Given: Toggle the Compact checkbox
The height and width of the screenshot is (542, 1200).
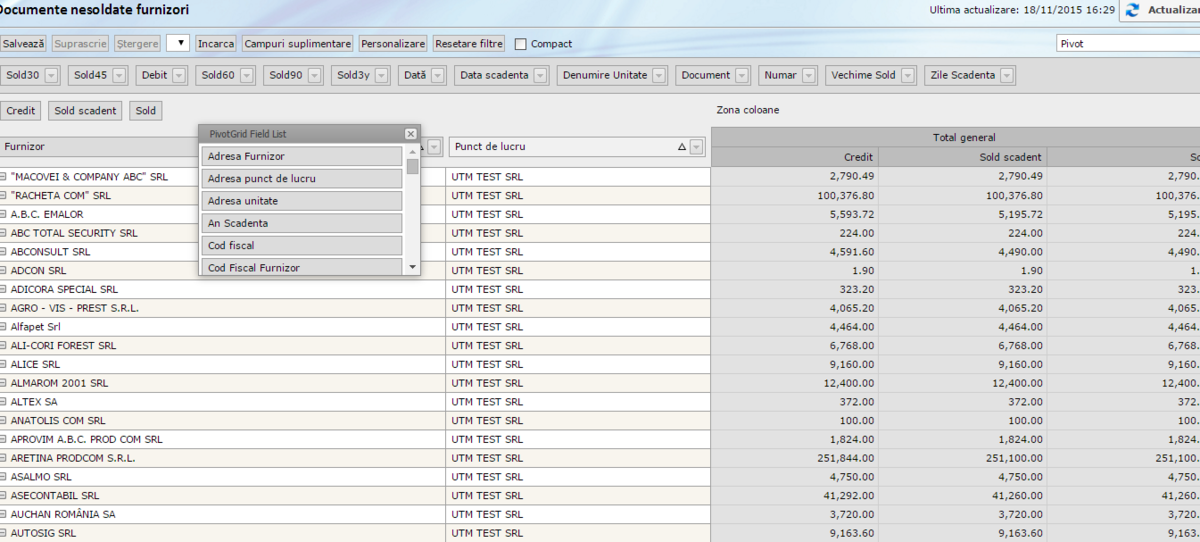Looking at the screenshot, I should (521, 44).
